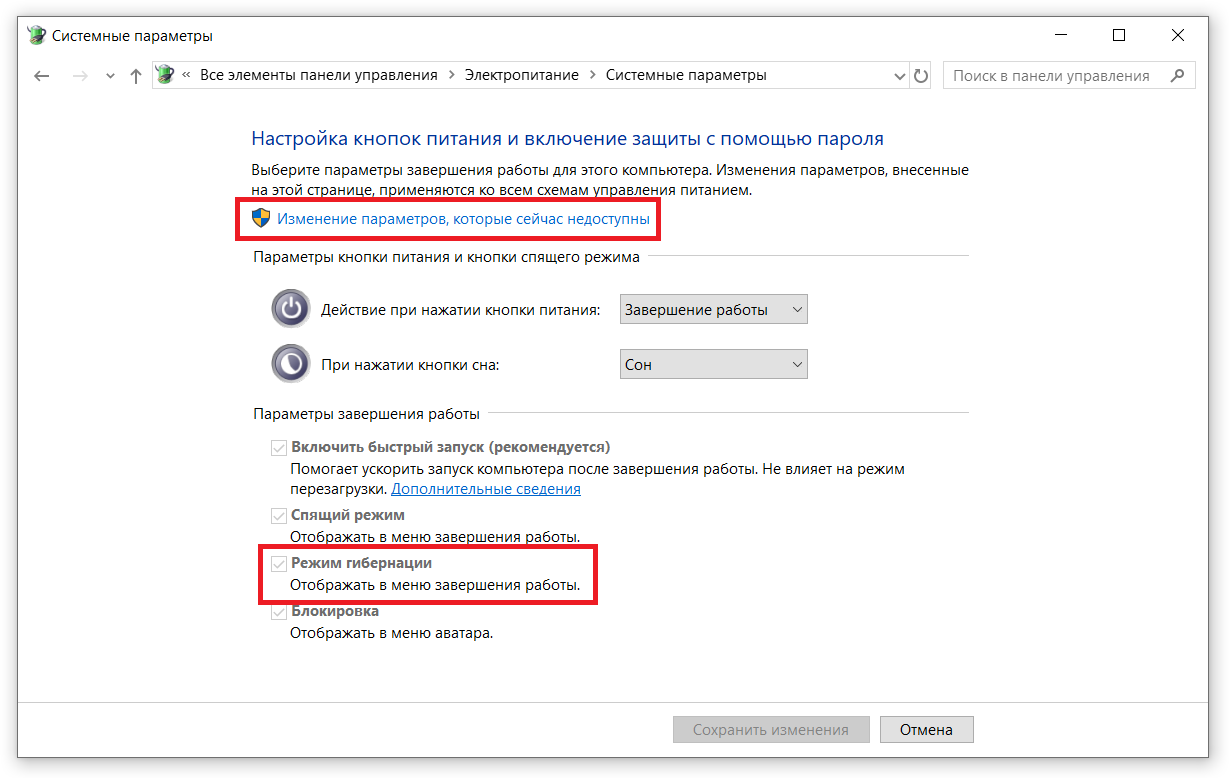Click the search magnifier icon
The image size is (1229, 778).
tap(1177, 75)
